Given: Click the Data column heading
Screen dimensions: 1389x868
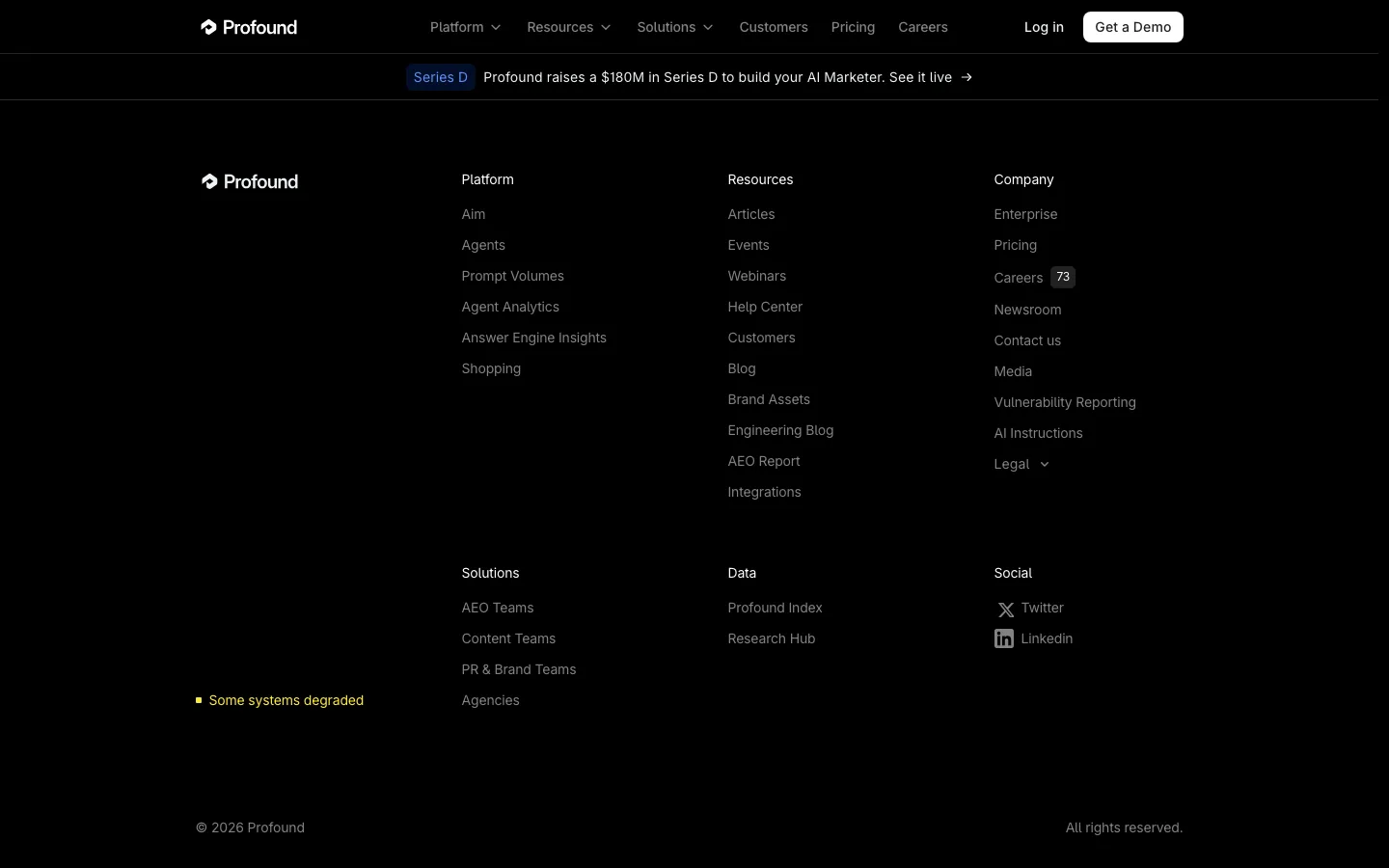Looking at the screenshot, I should 742,573.
